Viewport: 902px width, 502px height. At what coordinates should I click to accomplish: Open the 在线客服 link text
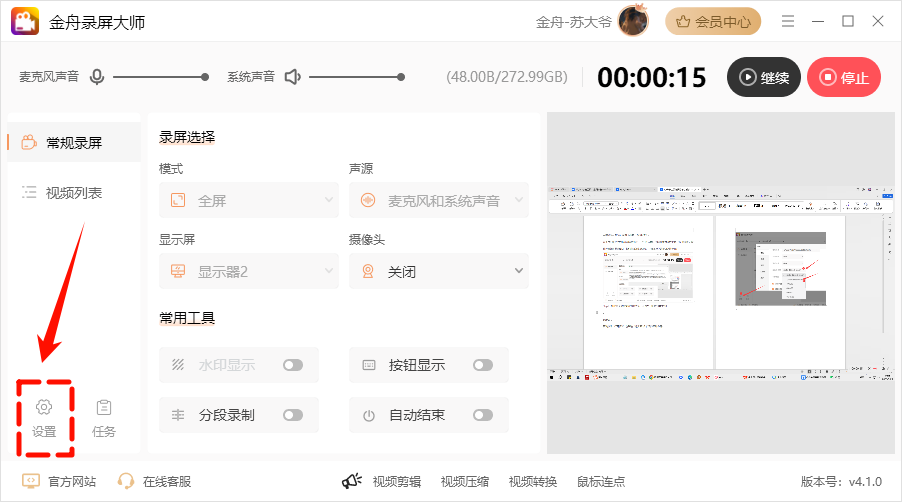click(167, 482)
